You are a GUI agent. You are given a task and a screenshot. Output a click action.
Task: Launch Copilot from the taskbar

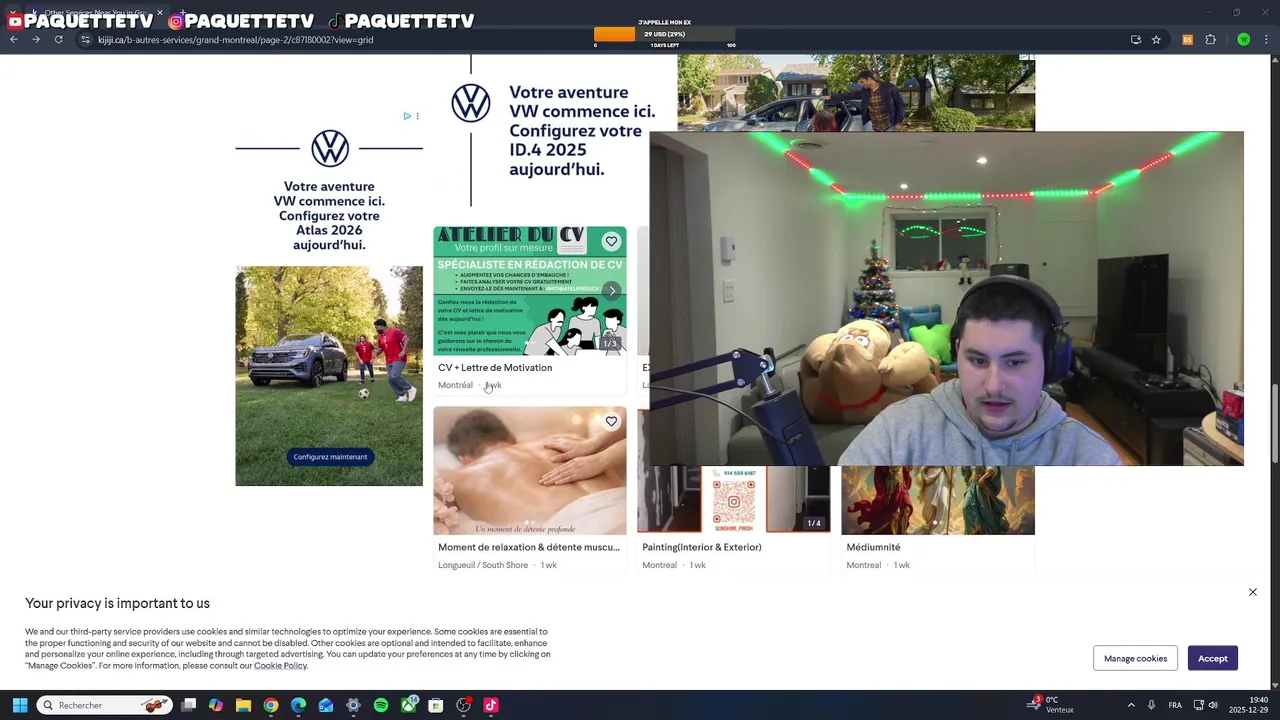(x=216, y=705)
